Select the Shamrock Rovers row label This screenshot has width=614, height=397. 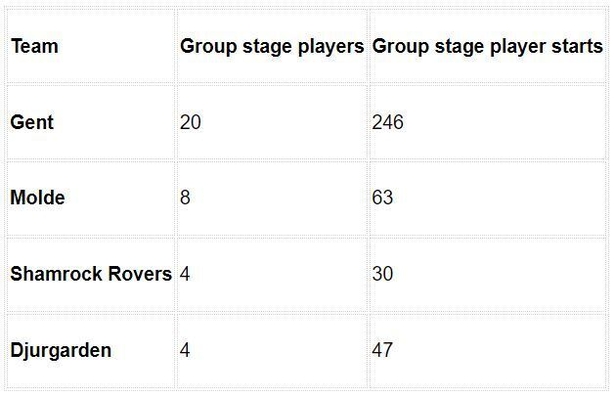[x=91, y=274]
